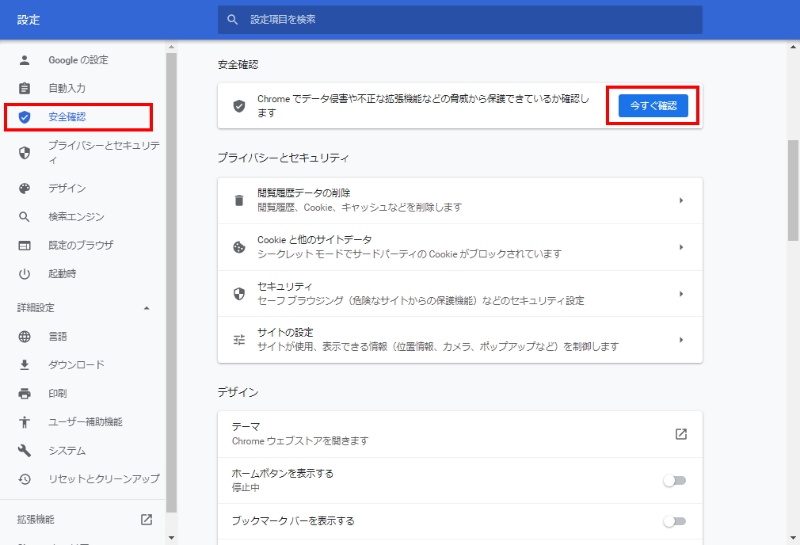Image resolution: width=800 pixels, height=545 pixels.
Task: Enable ブックマーク バーを表示する toggle
Action: pos(675,521)
